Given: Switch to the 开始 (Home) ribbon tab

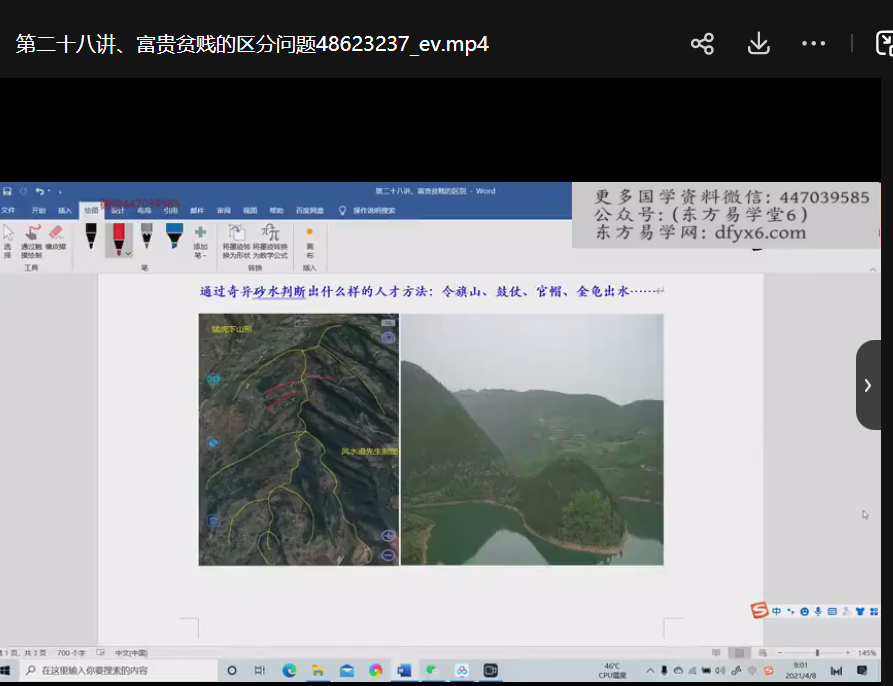Looking at the screenshot, I should [x=38, y=211].
